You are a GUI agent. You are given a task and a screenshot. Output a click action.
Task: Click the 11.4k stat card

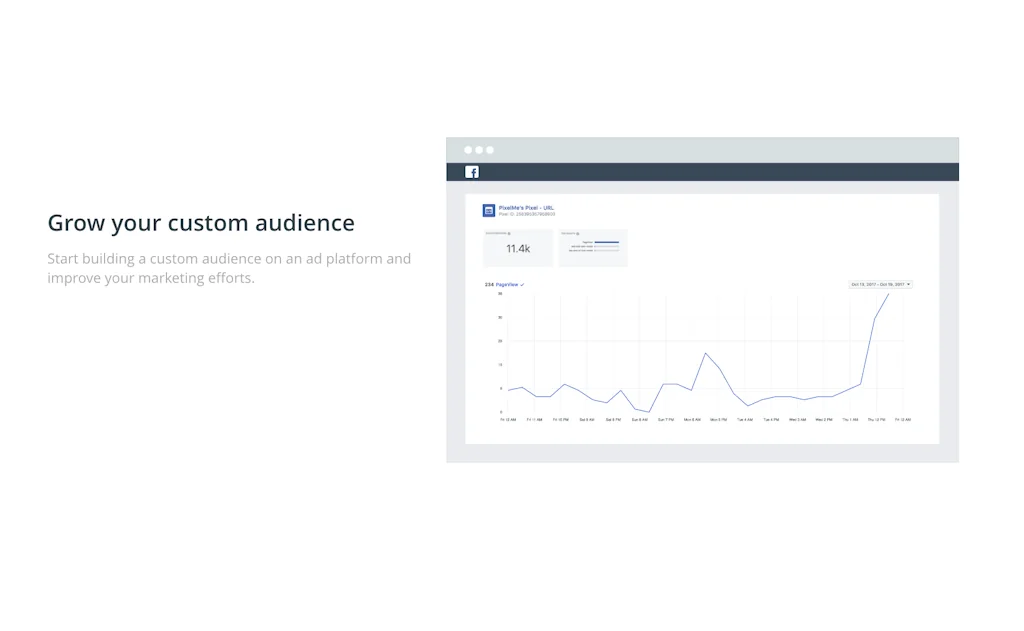pos(517,248)
